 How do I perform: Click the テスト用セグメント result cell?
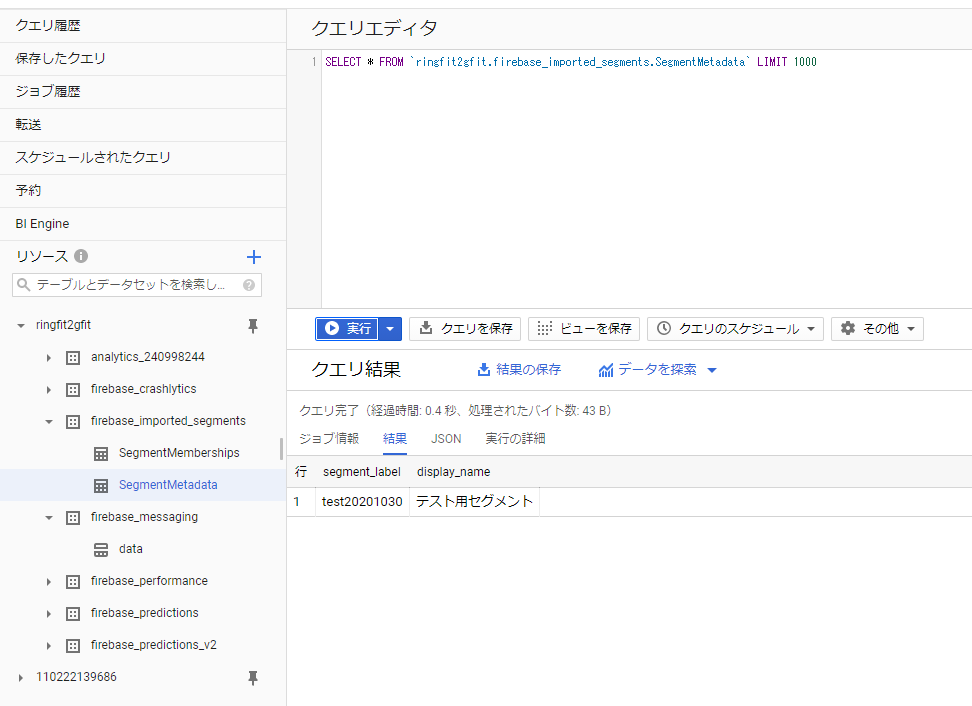[x=474, y=502]
